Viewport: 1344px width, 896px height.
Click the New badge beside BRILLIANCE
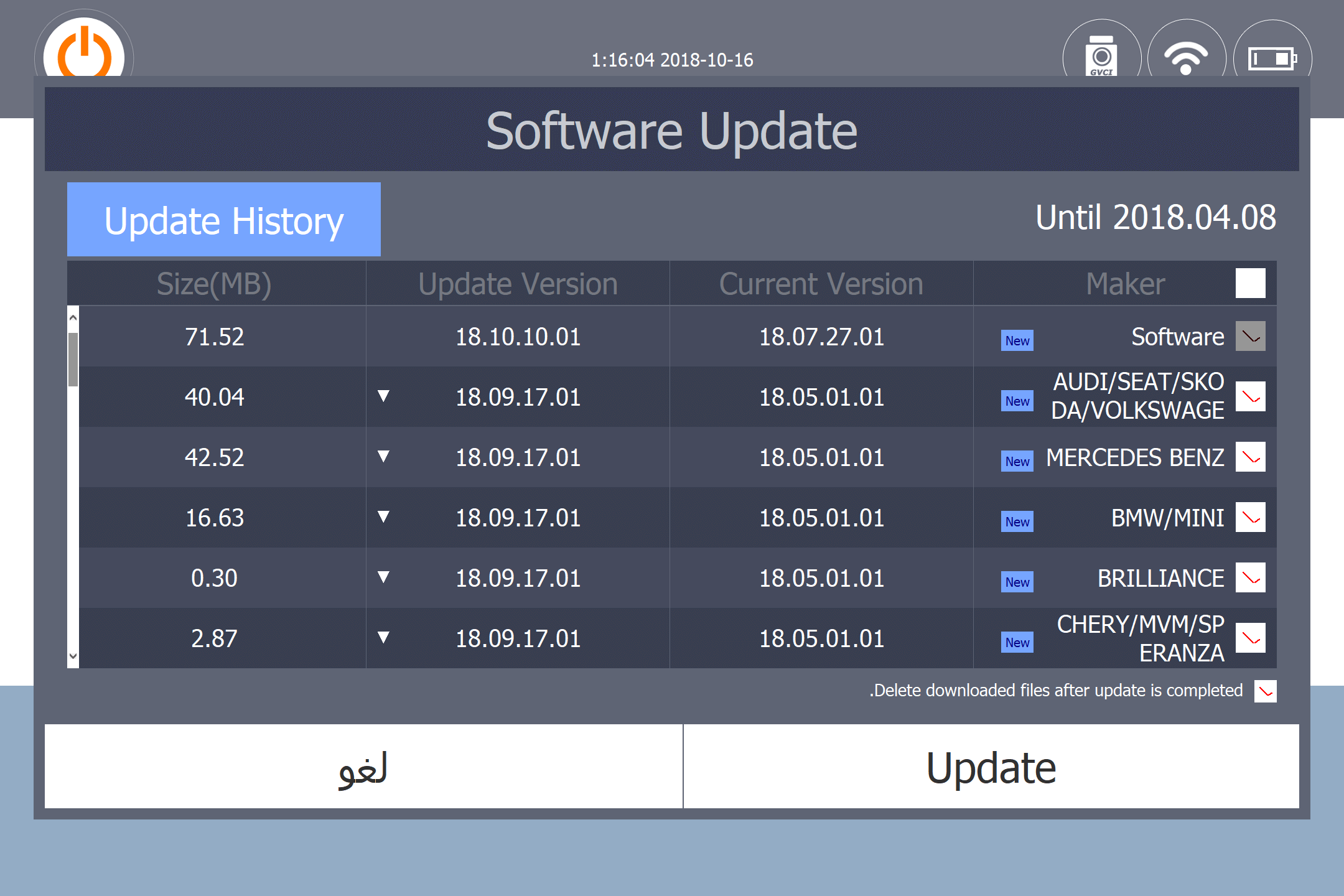coord(1017,582)
